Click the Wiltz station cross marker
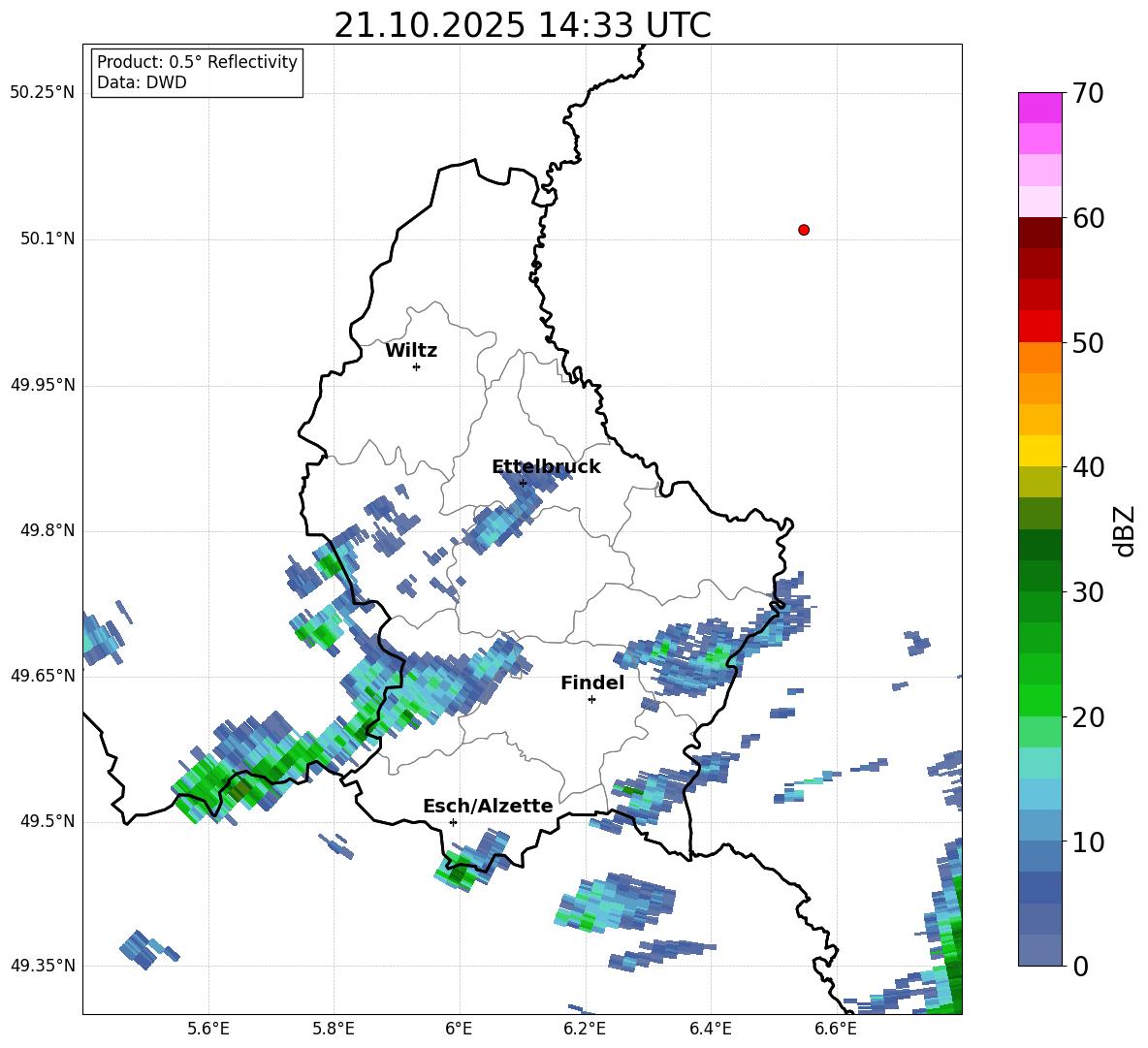The height and width of the screenshot is (1048, 1148). (416, 366)
